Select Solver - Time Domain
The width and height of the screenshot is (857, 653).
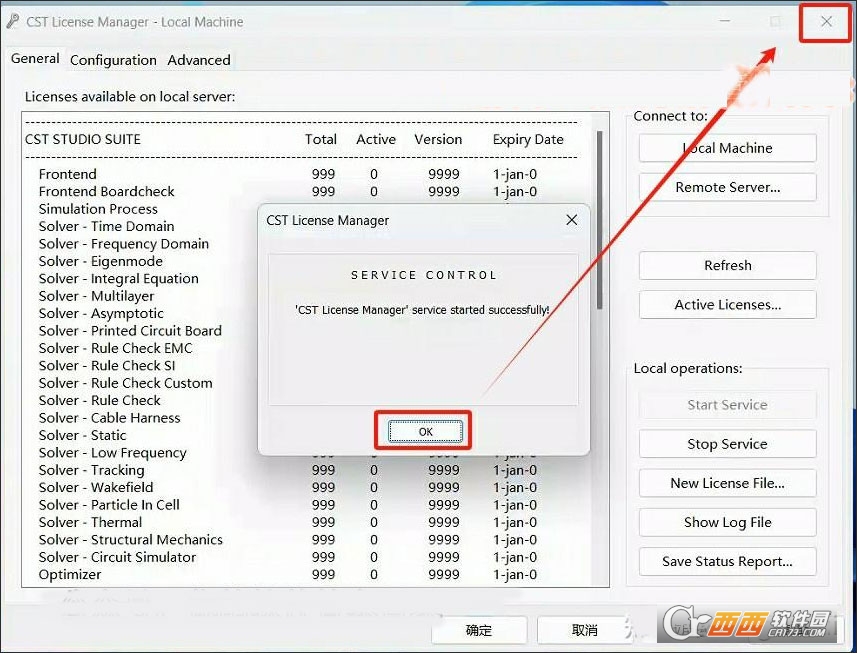tap(106, 227)
